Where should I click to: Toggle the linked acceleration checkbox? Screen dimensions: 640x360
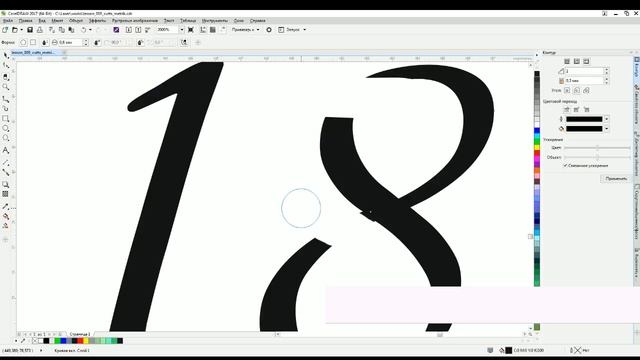[565, 166]
